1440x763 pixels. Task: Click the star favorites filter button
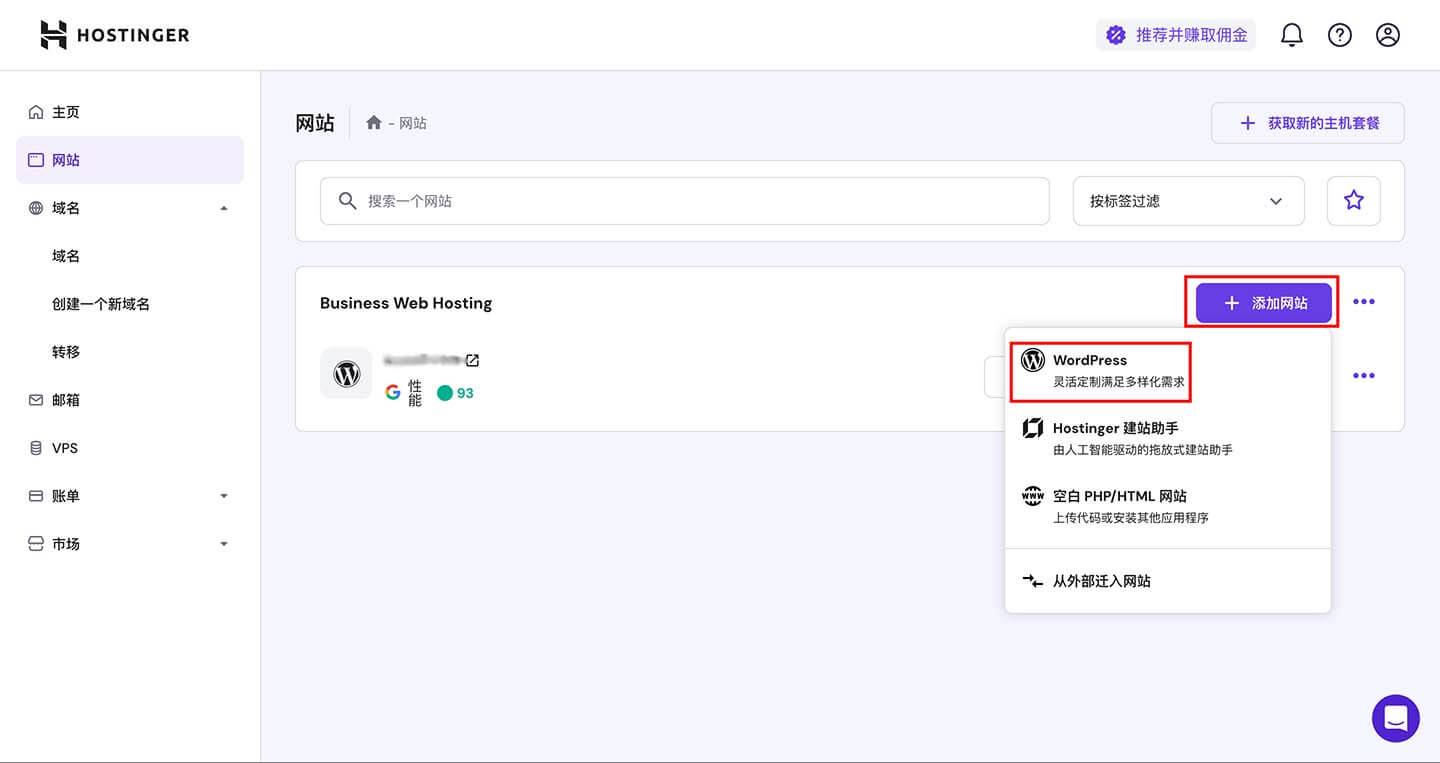[1354, 201]
